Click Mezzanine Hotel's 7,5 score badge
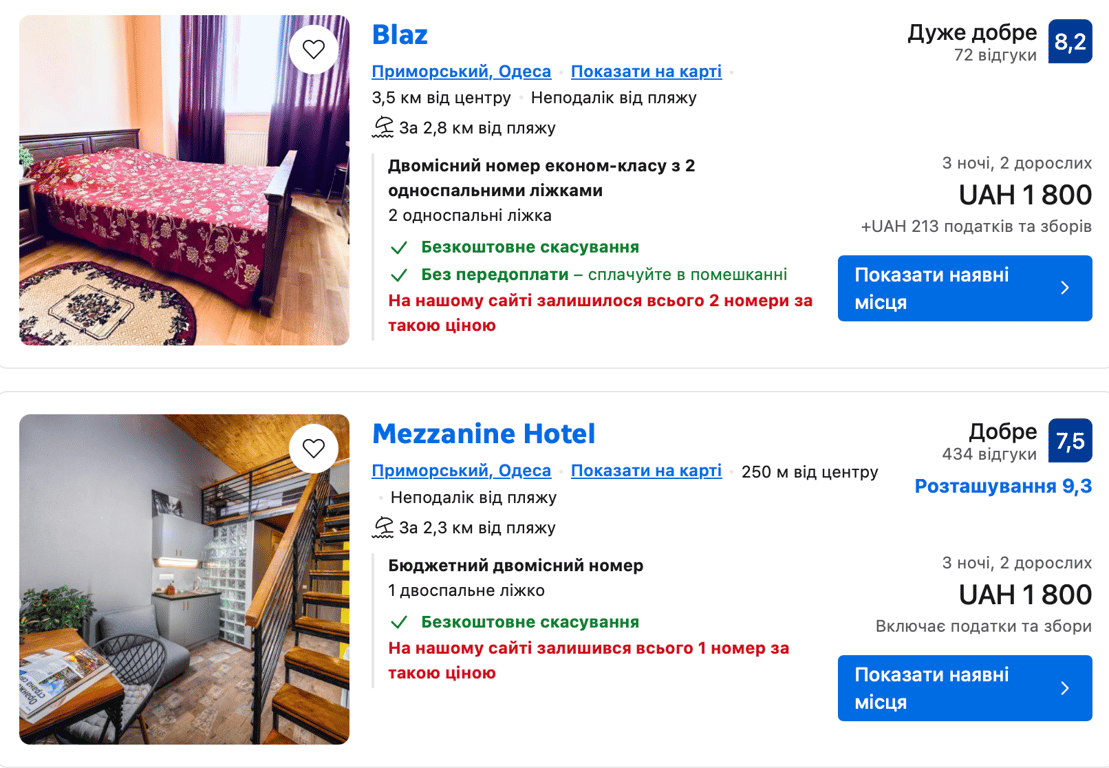Image resolution: width=1109 pixels, height=768 pixels. [1069, 441]
